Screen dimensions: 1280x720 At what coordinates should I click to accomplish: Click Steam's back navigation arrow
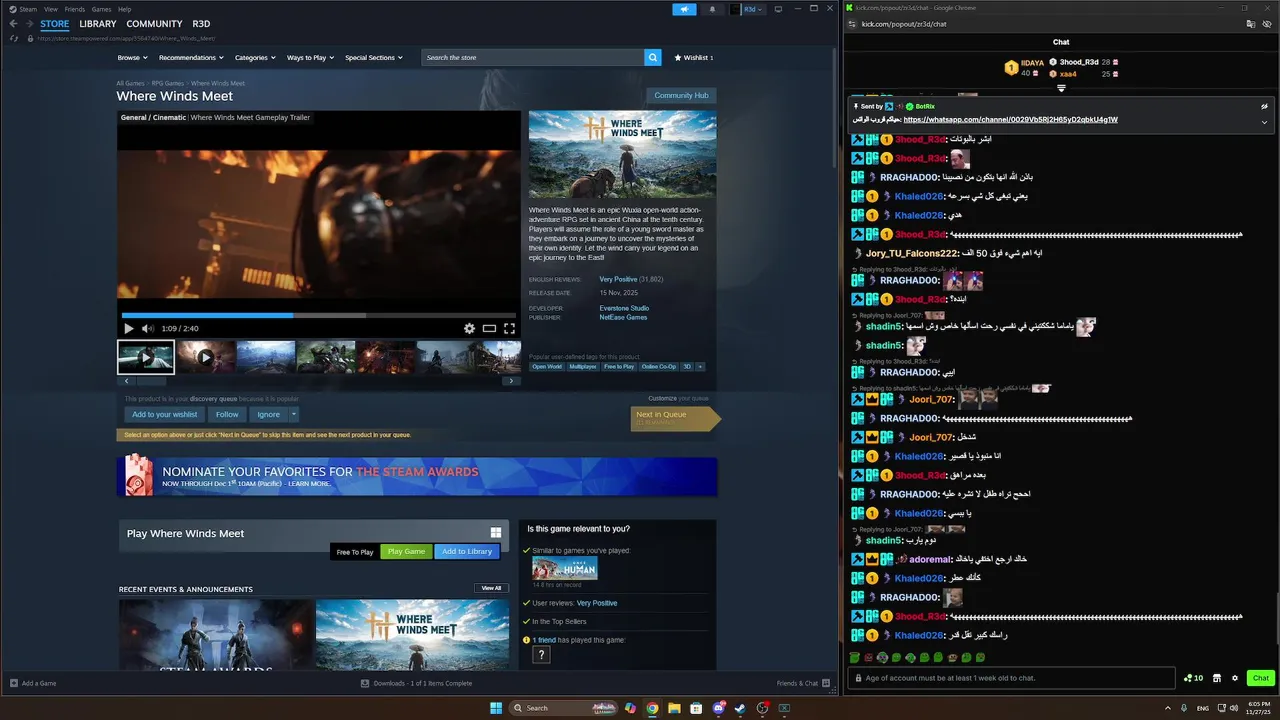click(x=14, y=23)
